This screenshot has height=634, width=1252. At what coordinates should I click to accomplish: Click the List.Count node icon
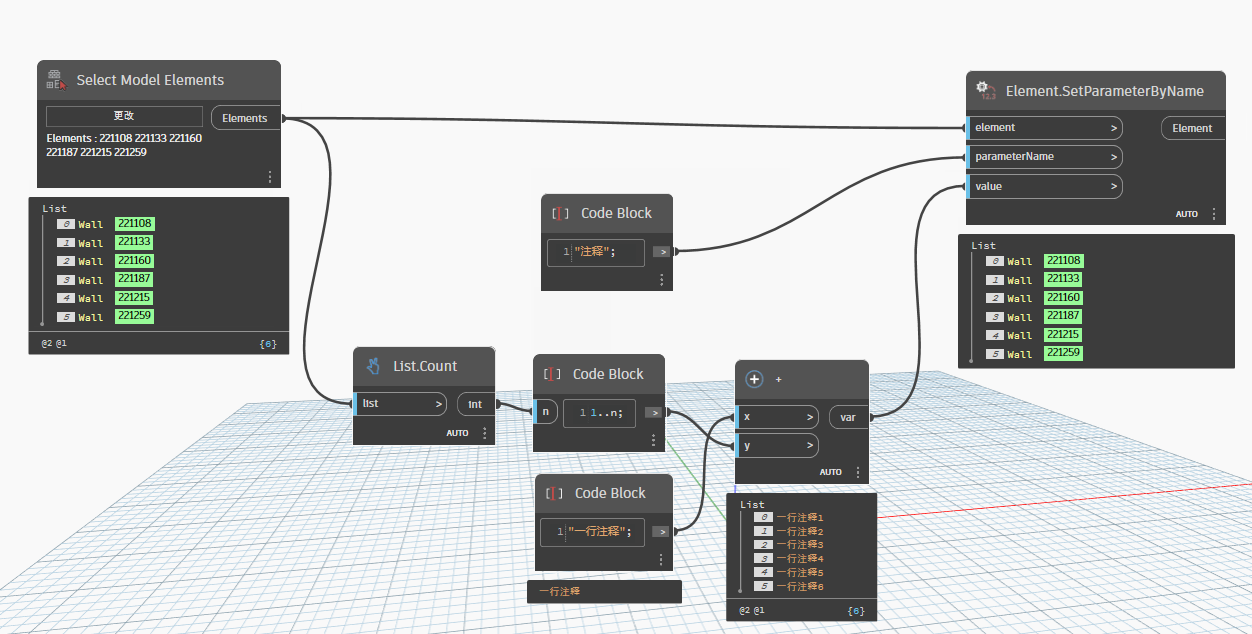point(373,366)
